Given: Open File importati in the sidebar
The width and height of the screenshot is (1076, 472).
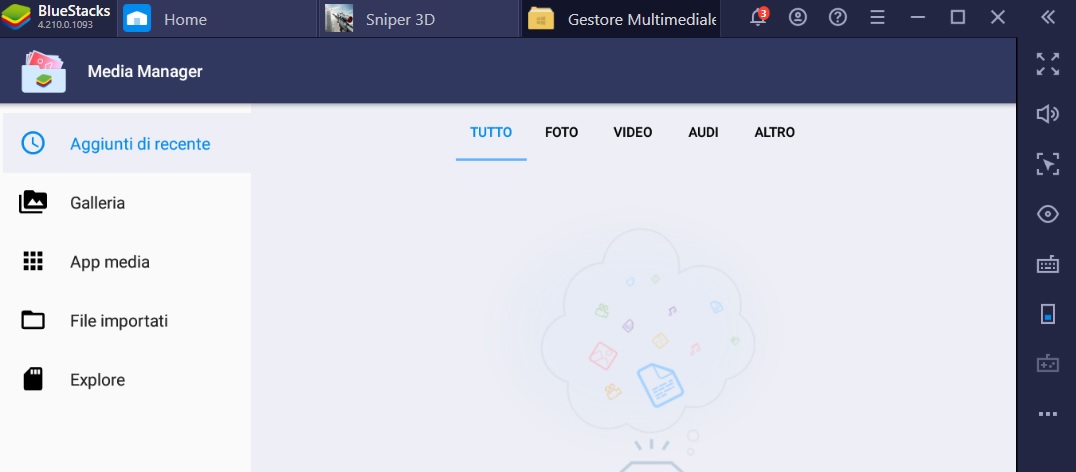Looking at the screenshot, I should coord(118,321).
